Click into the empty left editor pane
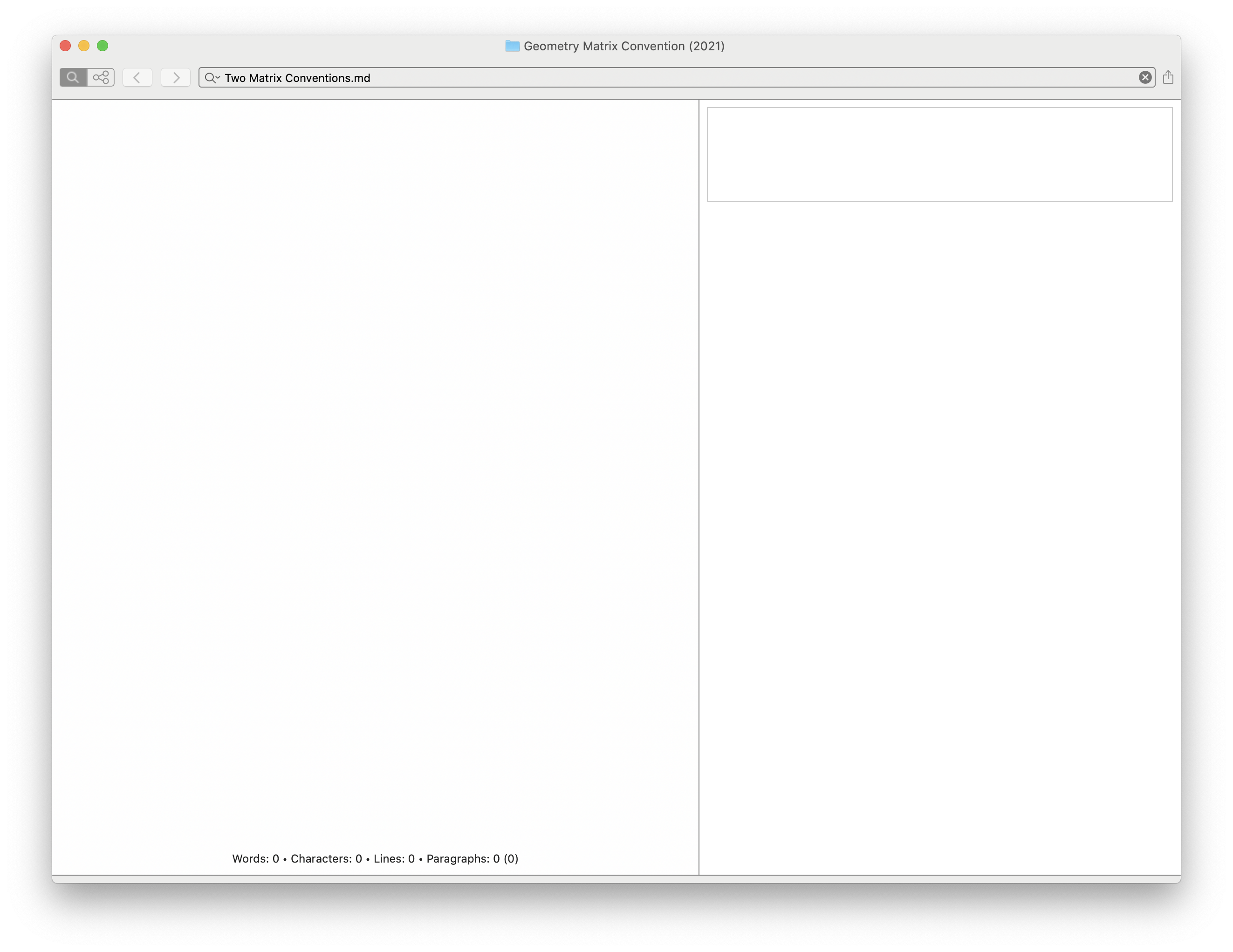1233x952 pixels. 375,451
